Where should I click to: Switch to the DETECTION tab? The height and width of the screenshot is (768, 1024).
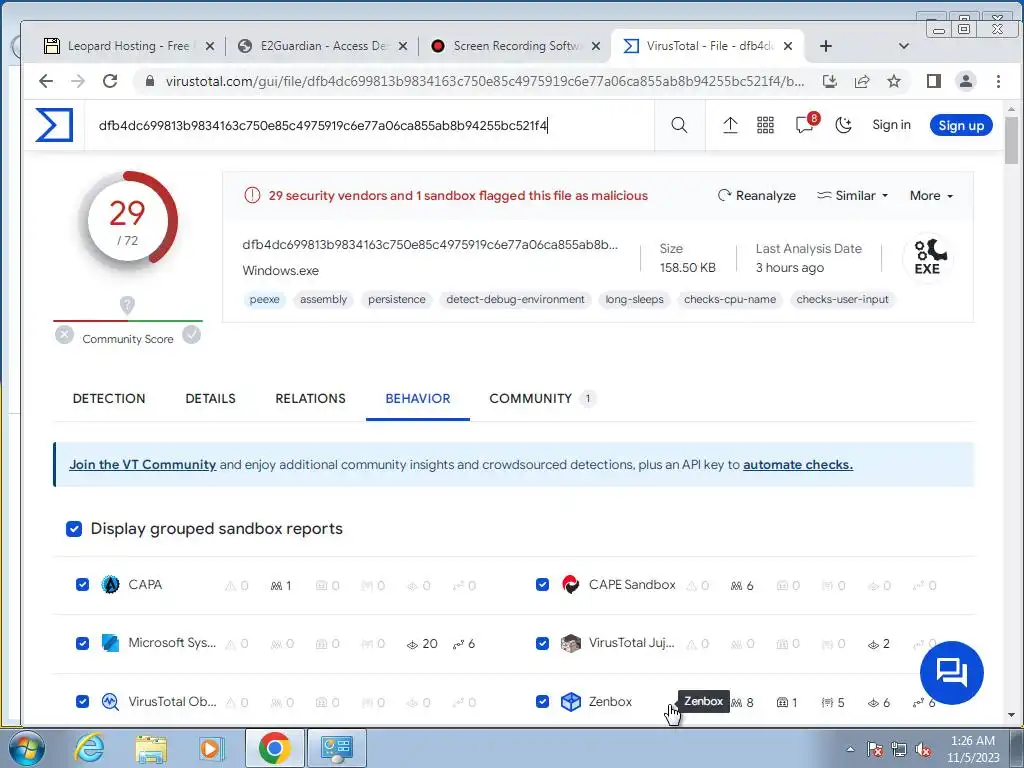109,398
